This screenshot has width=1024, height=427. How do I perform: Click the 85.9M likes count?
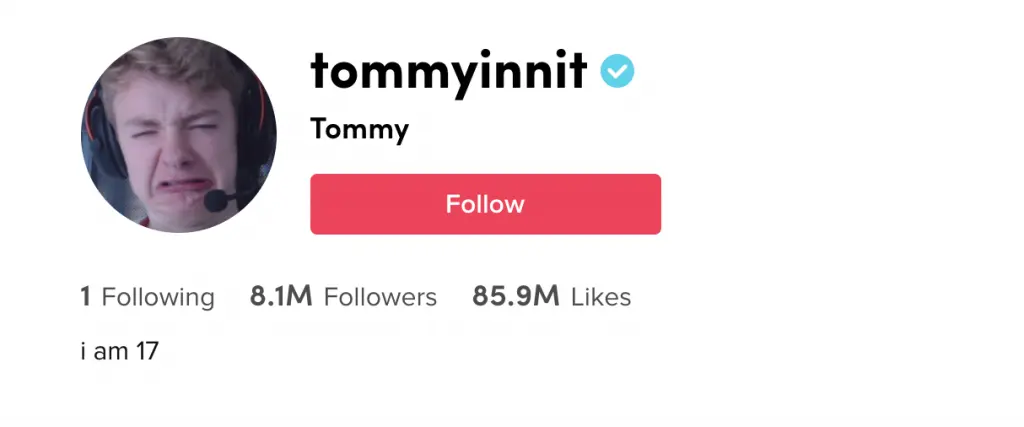[515, 297]
